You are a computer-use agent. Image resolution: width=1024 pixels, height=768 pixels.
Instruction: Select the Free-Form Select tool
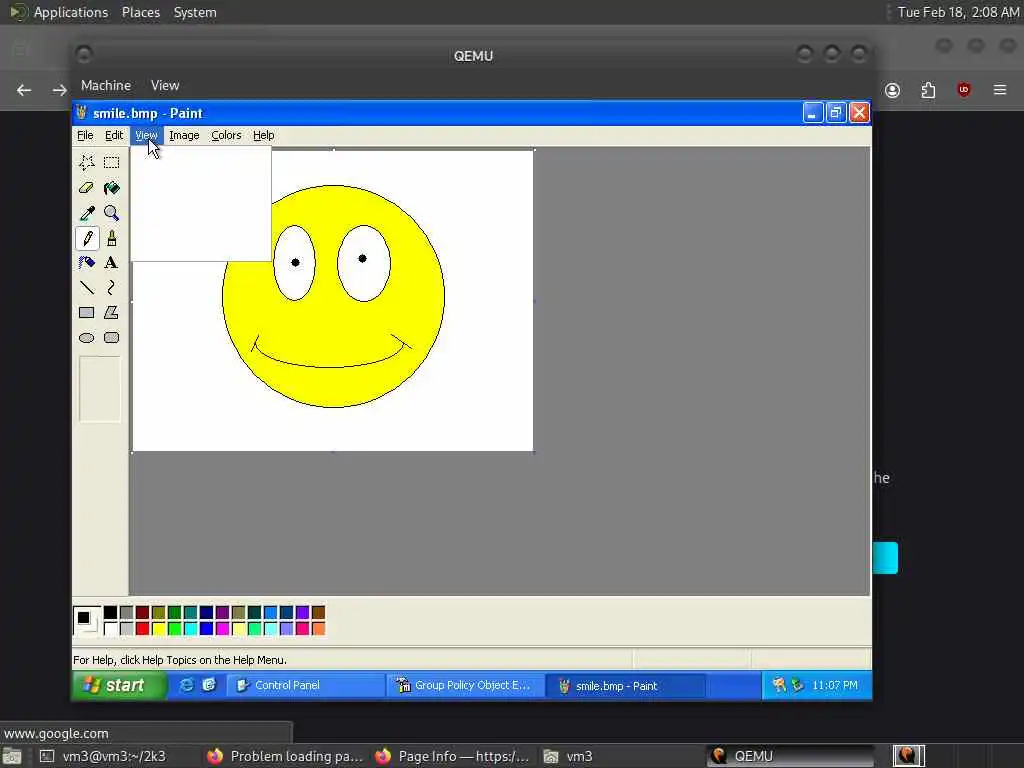click(87, 163)
